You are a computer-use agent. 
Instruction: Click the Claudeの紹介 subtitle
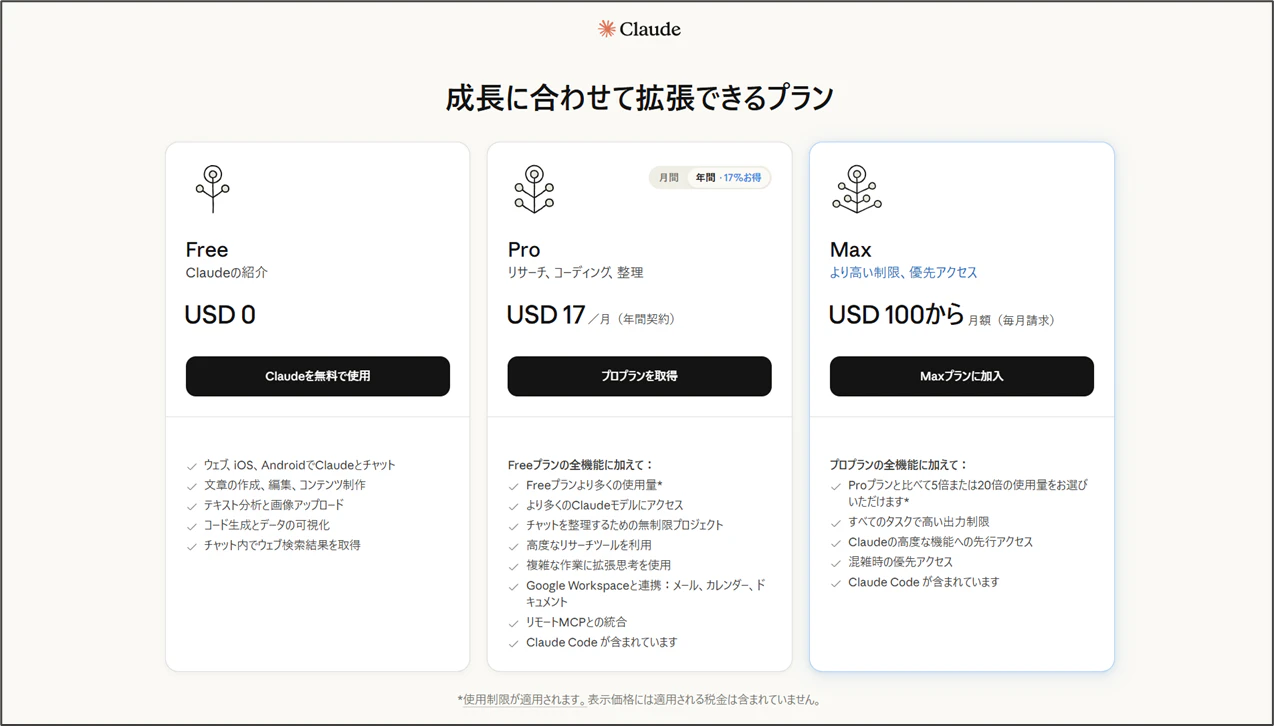pyautogui.click(x=227, y=272)
